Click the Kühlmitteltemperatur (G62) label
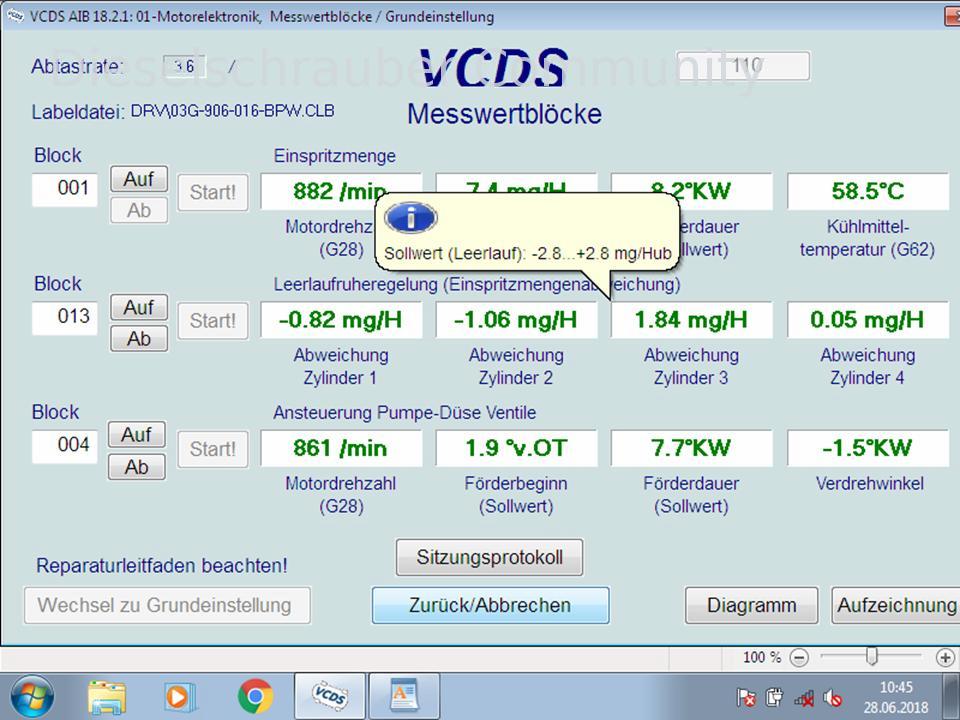The width and height of the screenshot is (960, 720). click(x=868, y=238)
